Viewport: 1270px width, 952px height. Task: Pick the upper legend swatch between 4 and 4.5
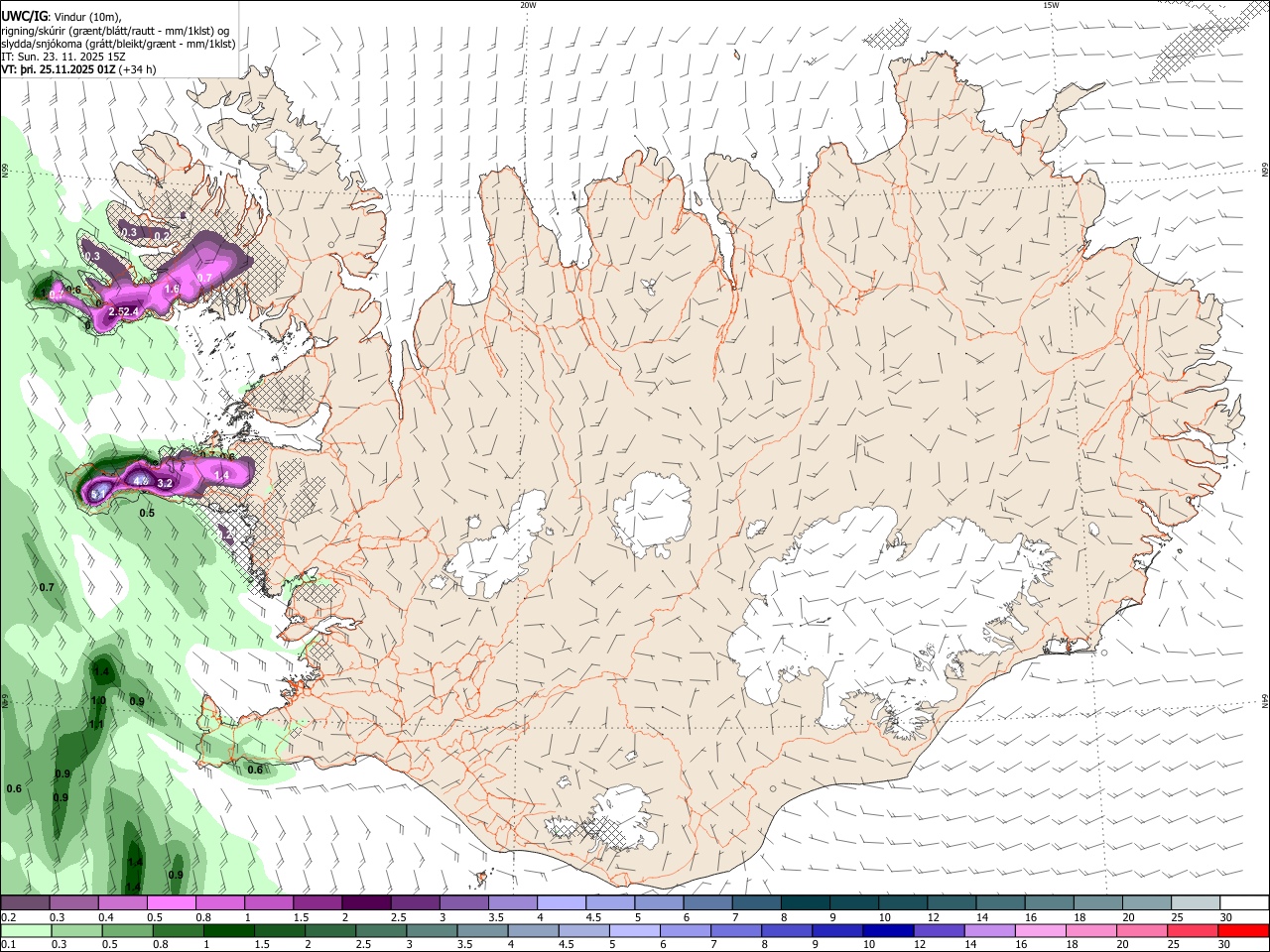562,903
